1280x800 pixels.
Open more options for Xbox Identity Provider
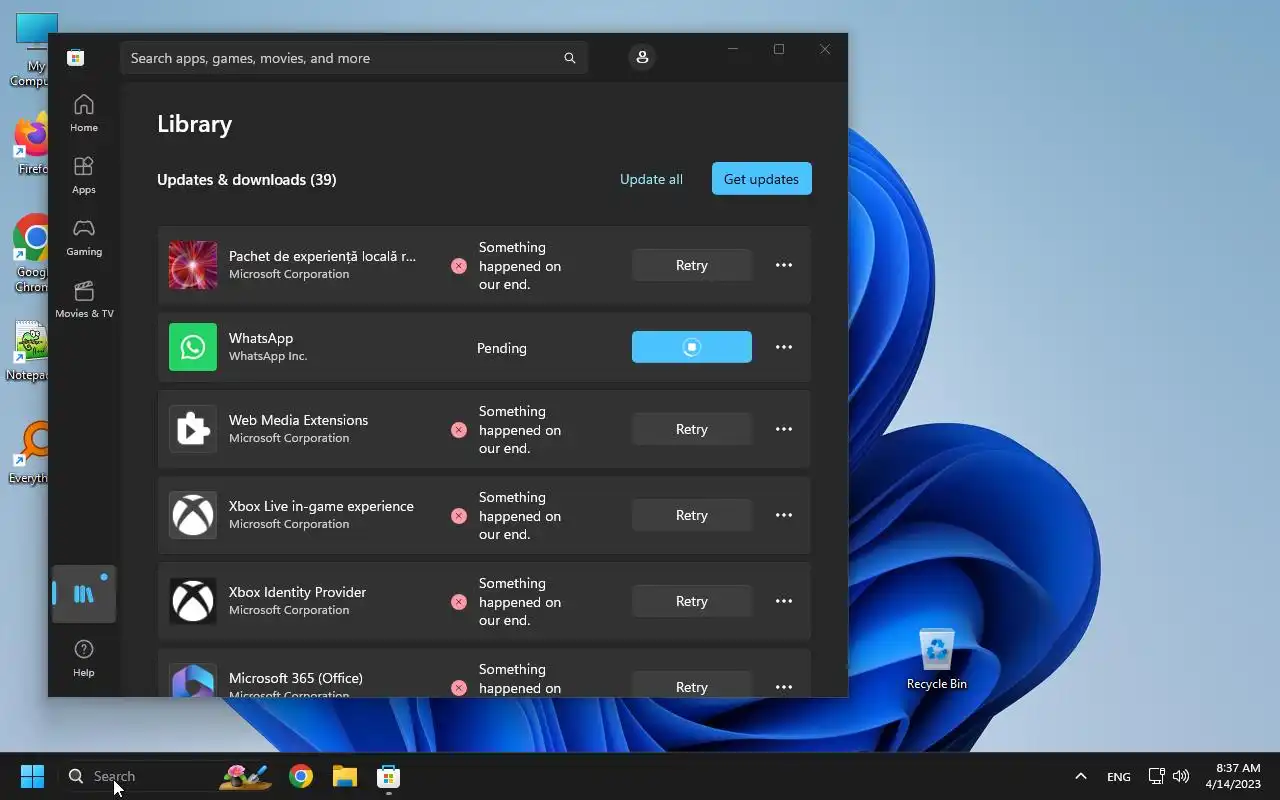pos(784,601)
